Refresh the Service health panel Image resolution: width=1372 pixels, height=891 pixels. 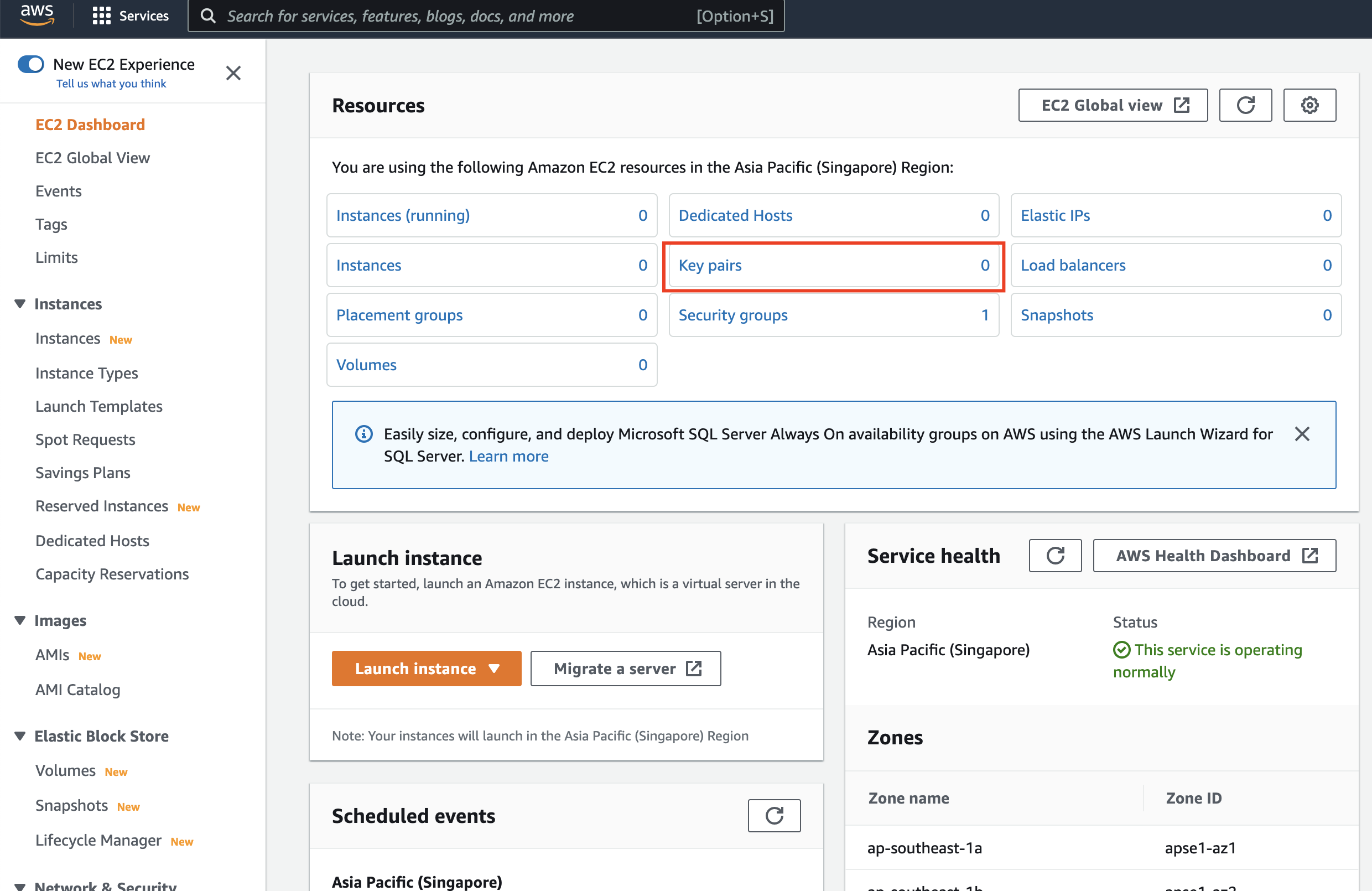(x=1055, y=556)
